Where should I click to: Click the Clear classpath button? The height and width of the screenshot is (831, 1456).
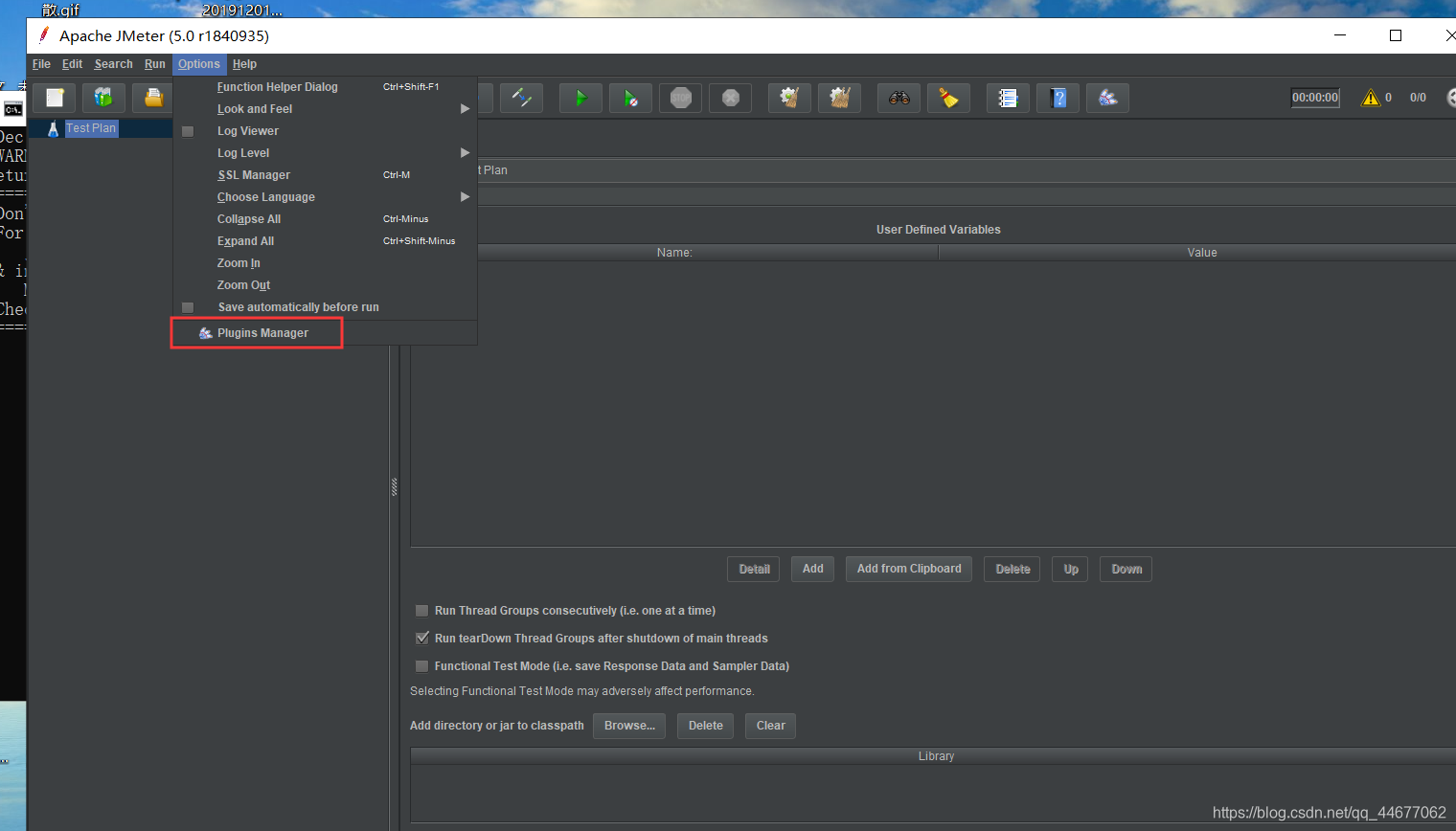pos(770,726)
